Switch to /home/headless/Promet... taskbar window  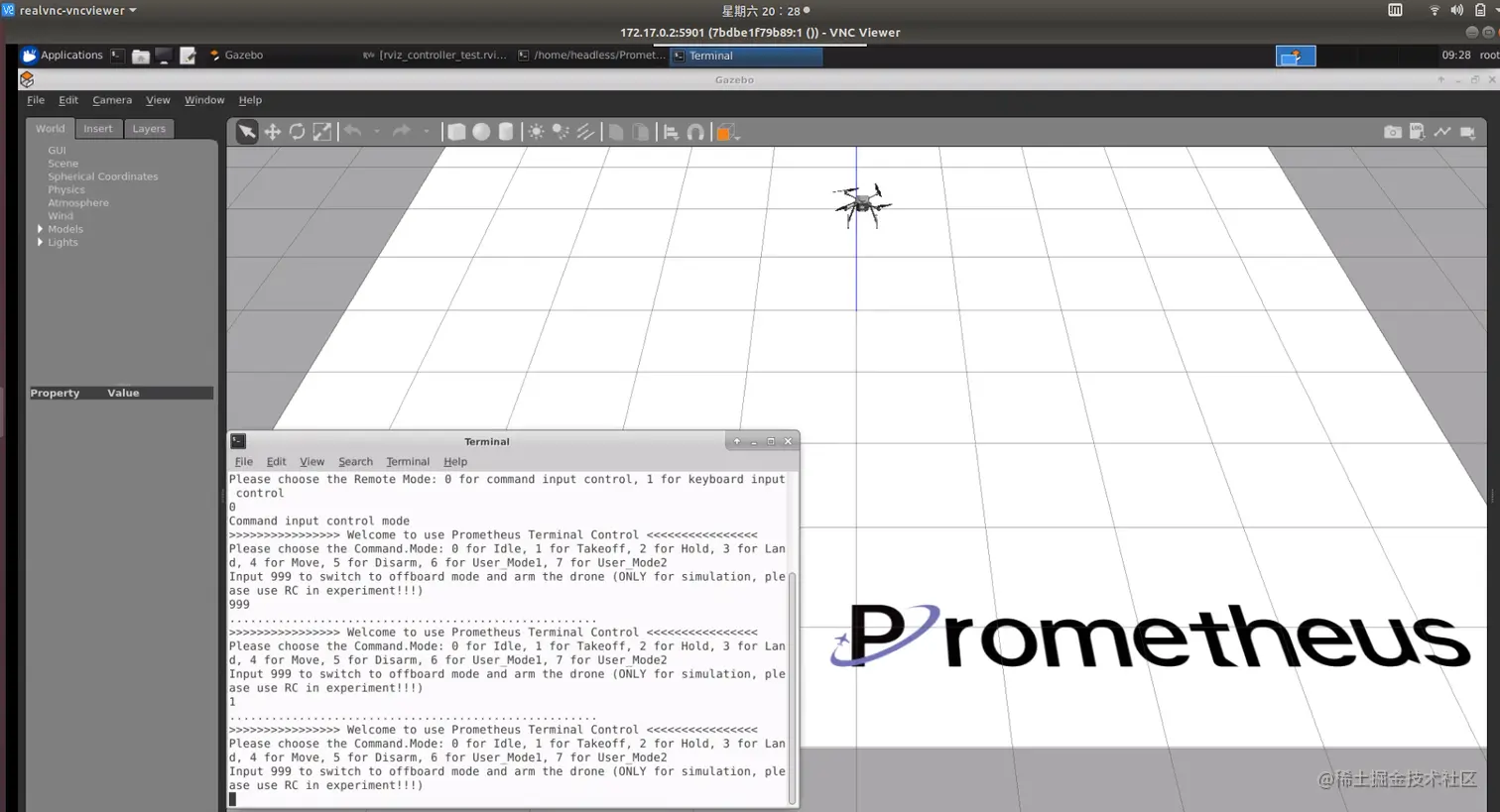click(592, 56)
